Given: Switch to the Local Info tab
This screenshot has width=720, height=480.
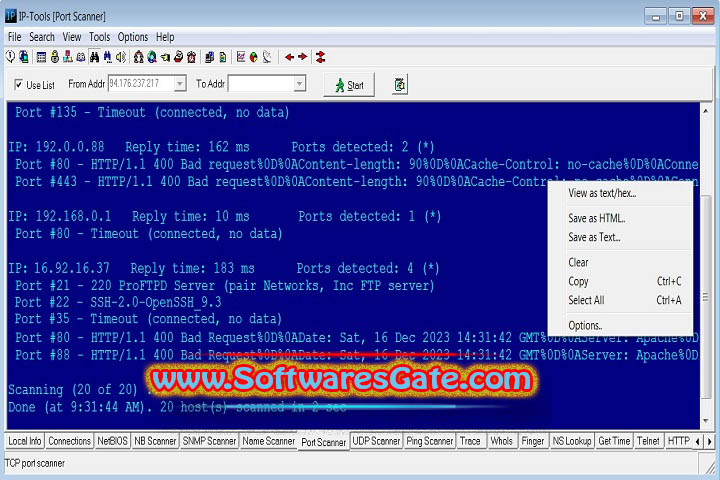Looking at the screenshot, I should [x=25, y=441].
